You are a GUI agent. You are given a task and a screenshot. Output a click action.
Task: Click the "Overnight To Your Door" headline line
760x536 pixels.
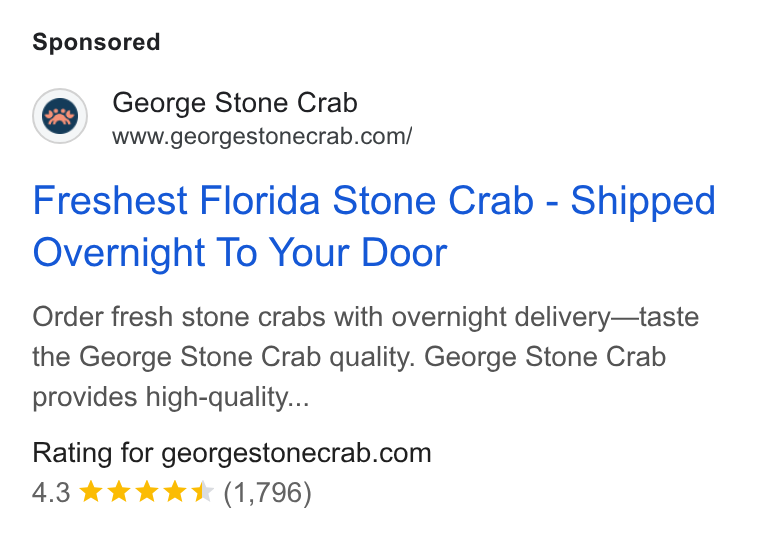tap(240, 252)
